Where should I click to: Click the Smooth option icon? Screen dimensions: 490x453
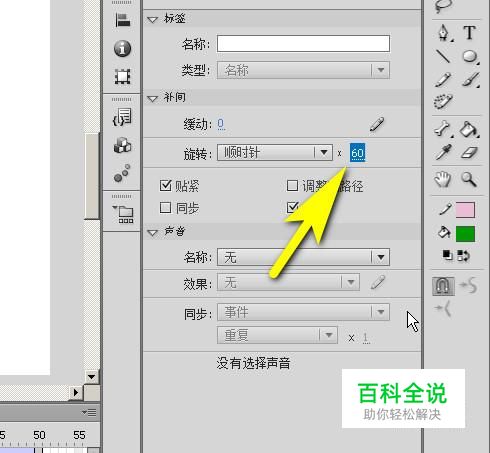coord(468,285)
